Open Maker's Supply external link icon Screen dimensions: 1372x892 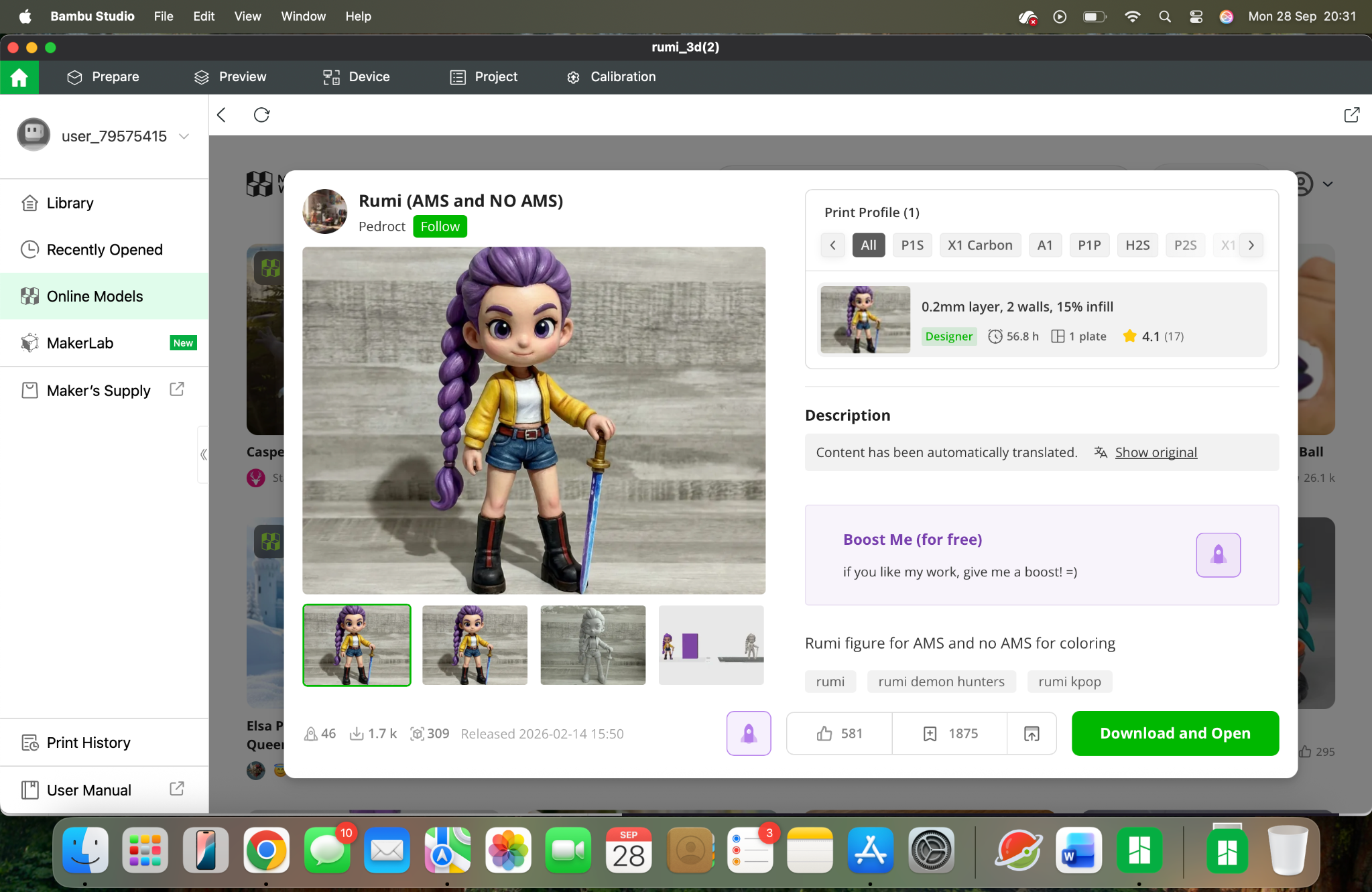[x=177, y=389]
